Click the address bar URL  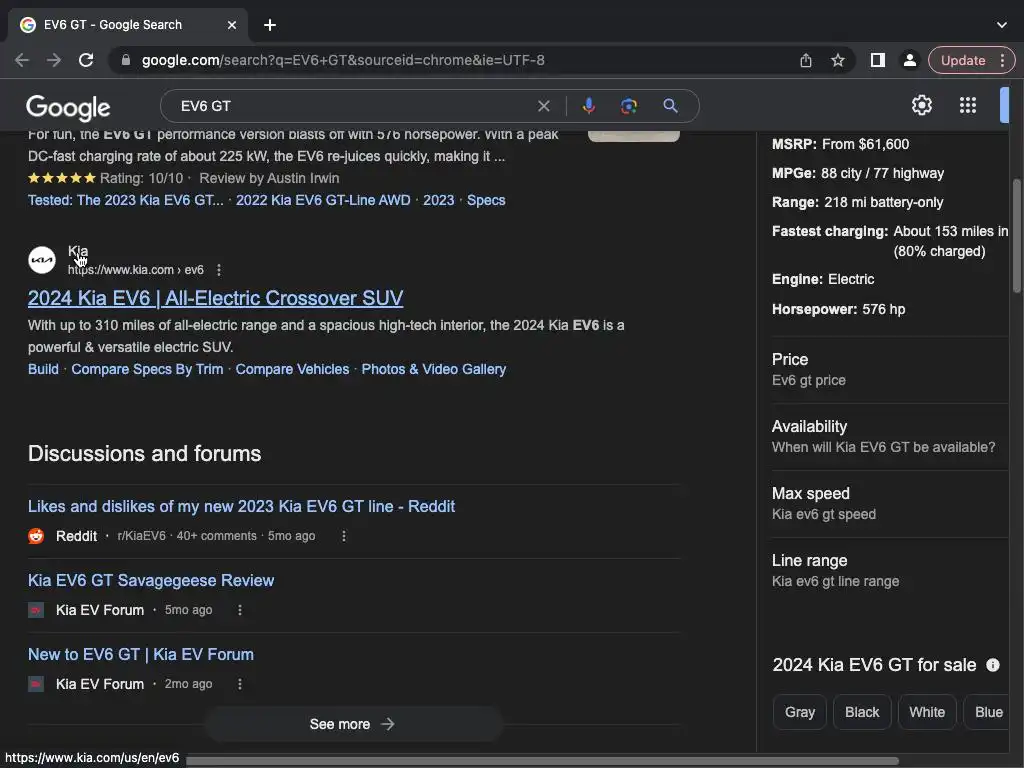point(343,60)
